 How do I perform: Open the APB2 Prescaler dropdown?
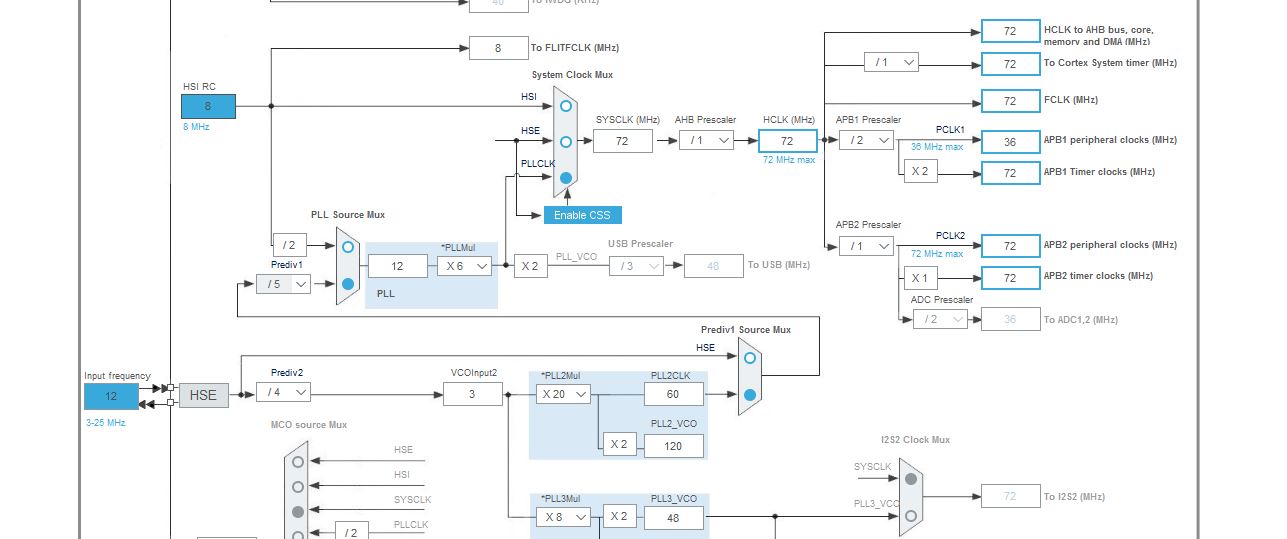866,245
